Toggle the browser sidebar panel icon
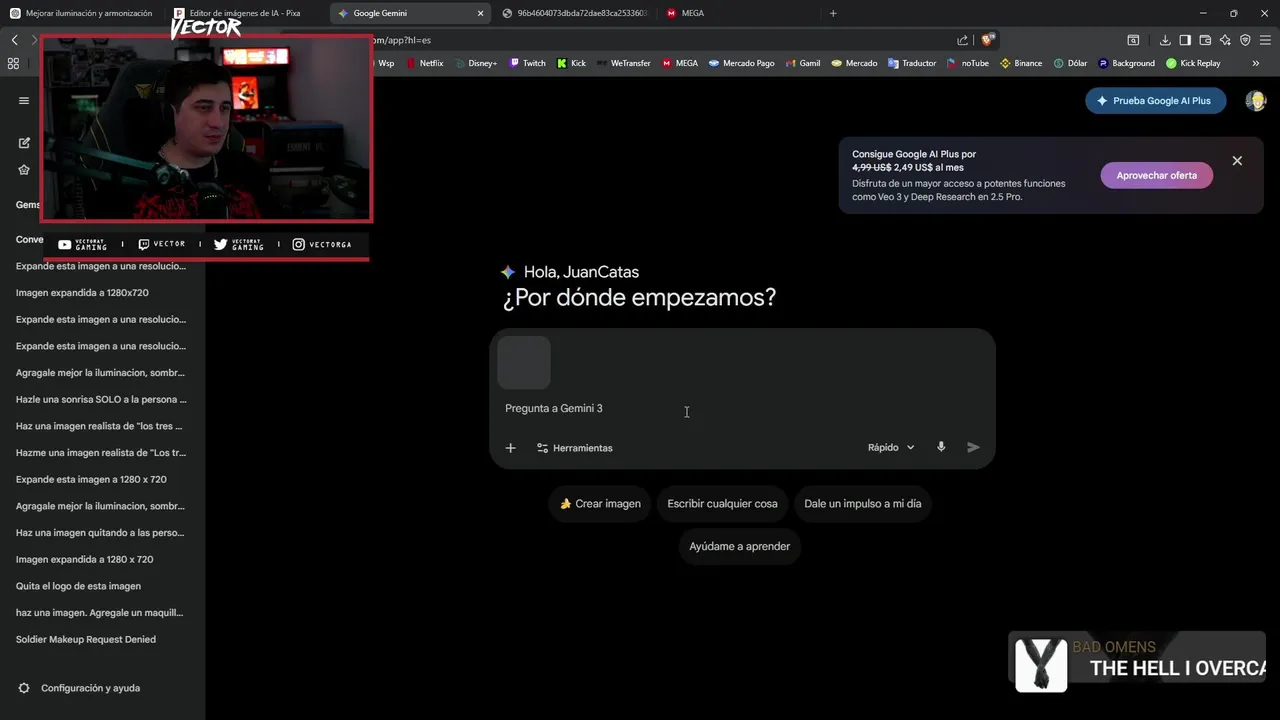The width and height of the screenshot is (1280, 720). (x=1185, y=40)
